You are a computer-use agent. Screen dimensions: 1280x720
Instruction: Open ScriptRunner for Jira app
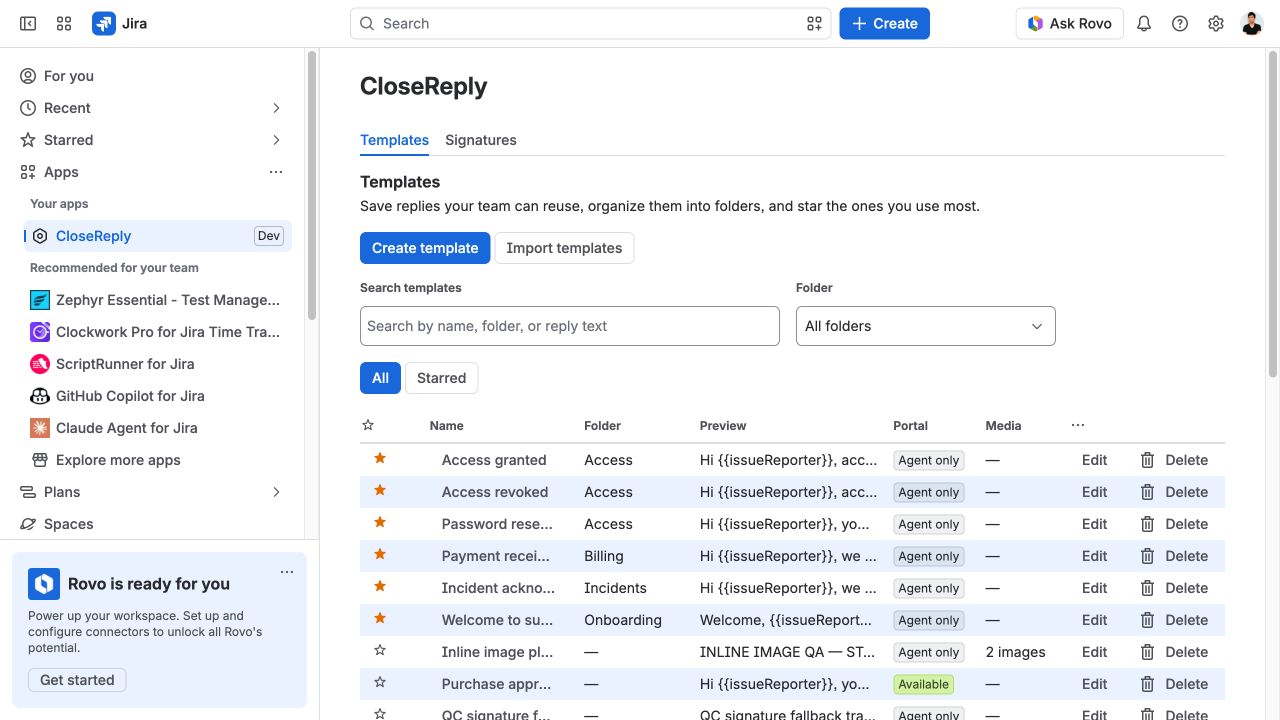[x=158, y=364]
